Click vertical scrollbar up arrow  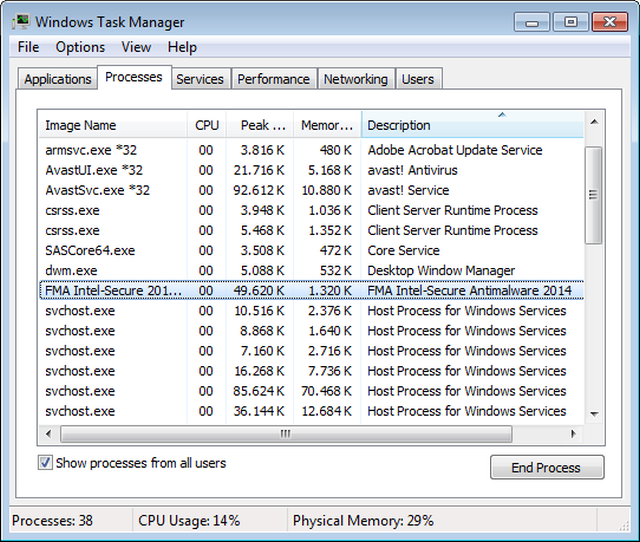coord(594,122)
